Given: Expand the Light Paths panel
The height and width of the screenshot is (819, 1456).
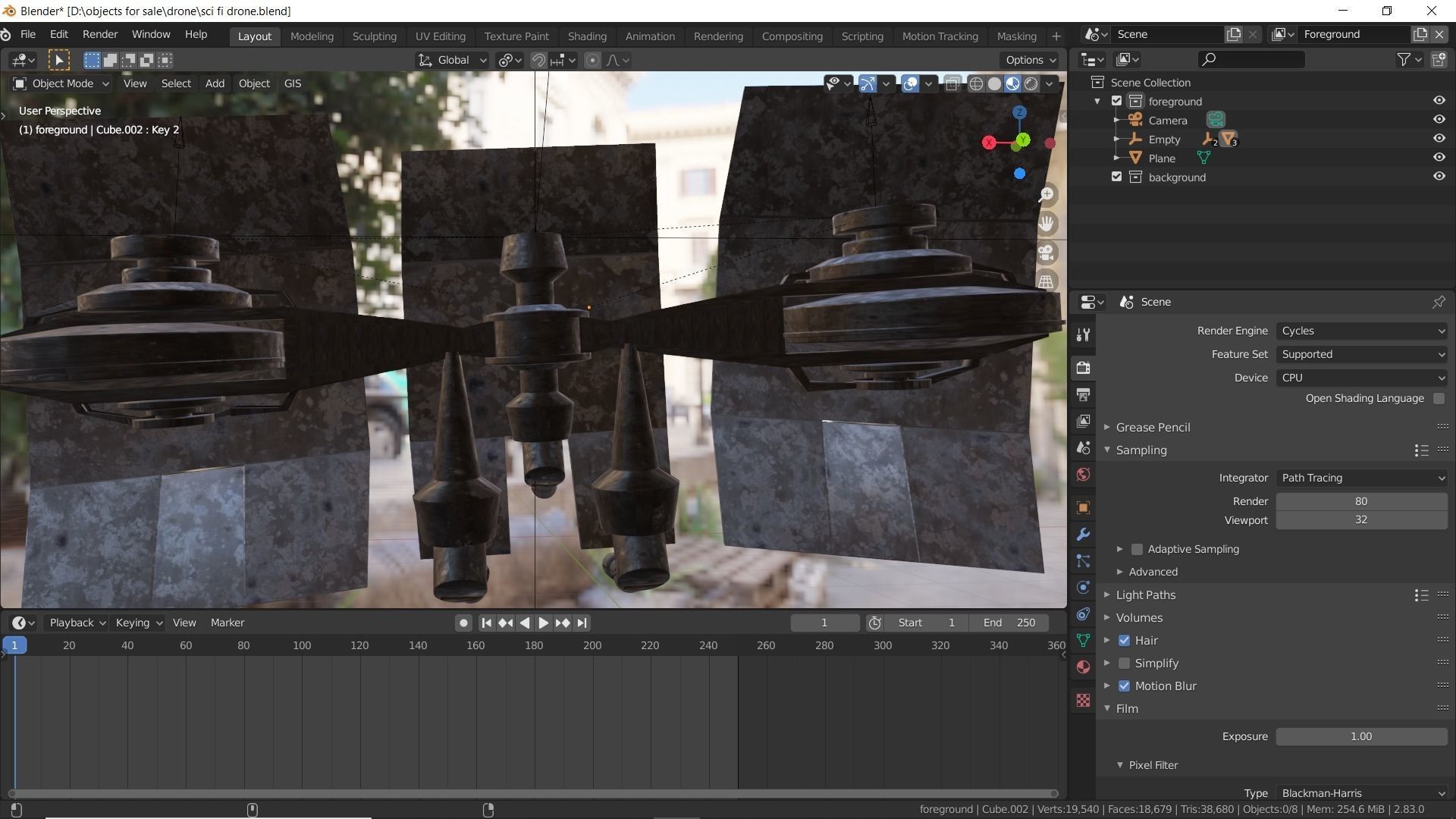Looking at the screenshot, I should click(1145, 595).
